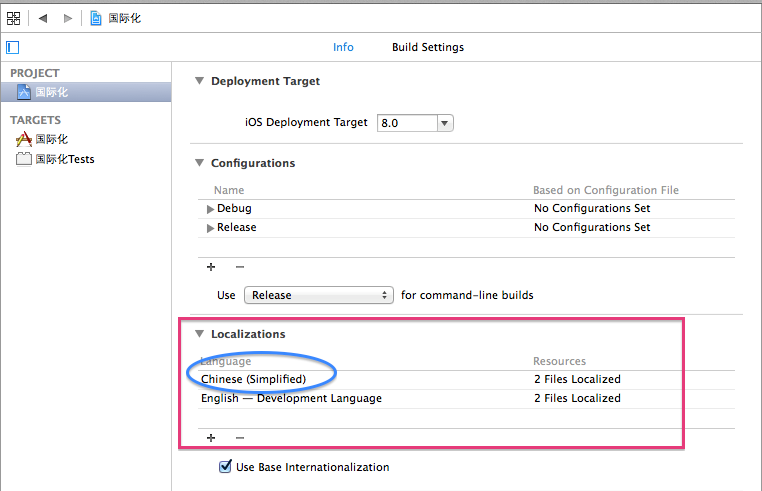Collapse the Deployment Target section
762x491 pixels.
click(199, 81)
